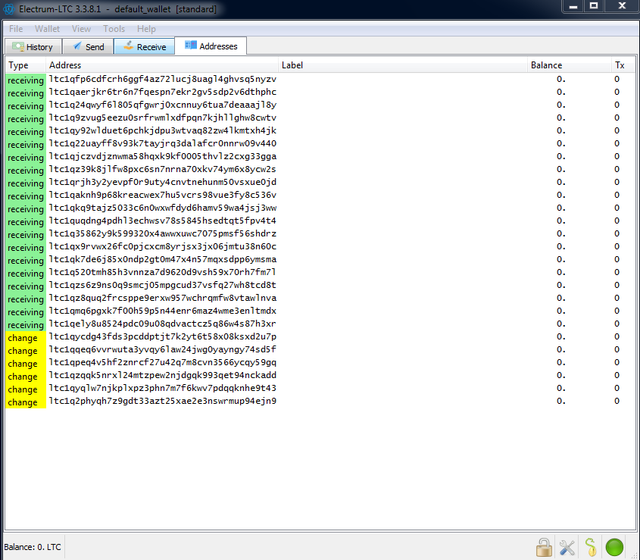This screenshot has height=560, width=640.
Task: Switch to the Send tab
Action: click(x=88, y=47)
